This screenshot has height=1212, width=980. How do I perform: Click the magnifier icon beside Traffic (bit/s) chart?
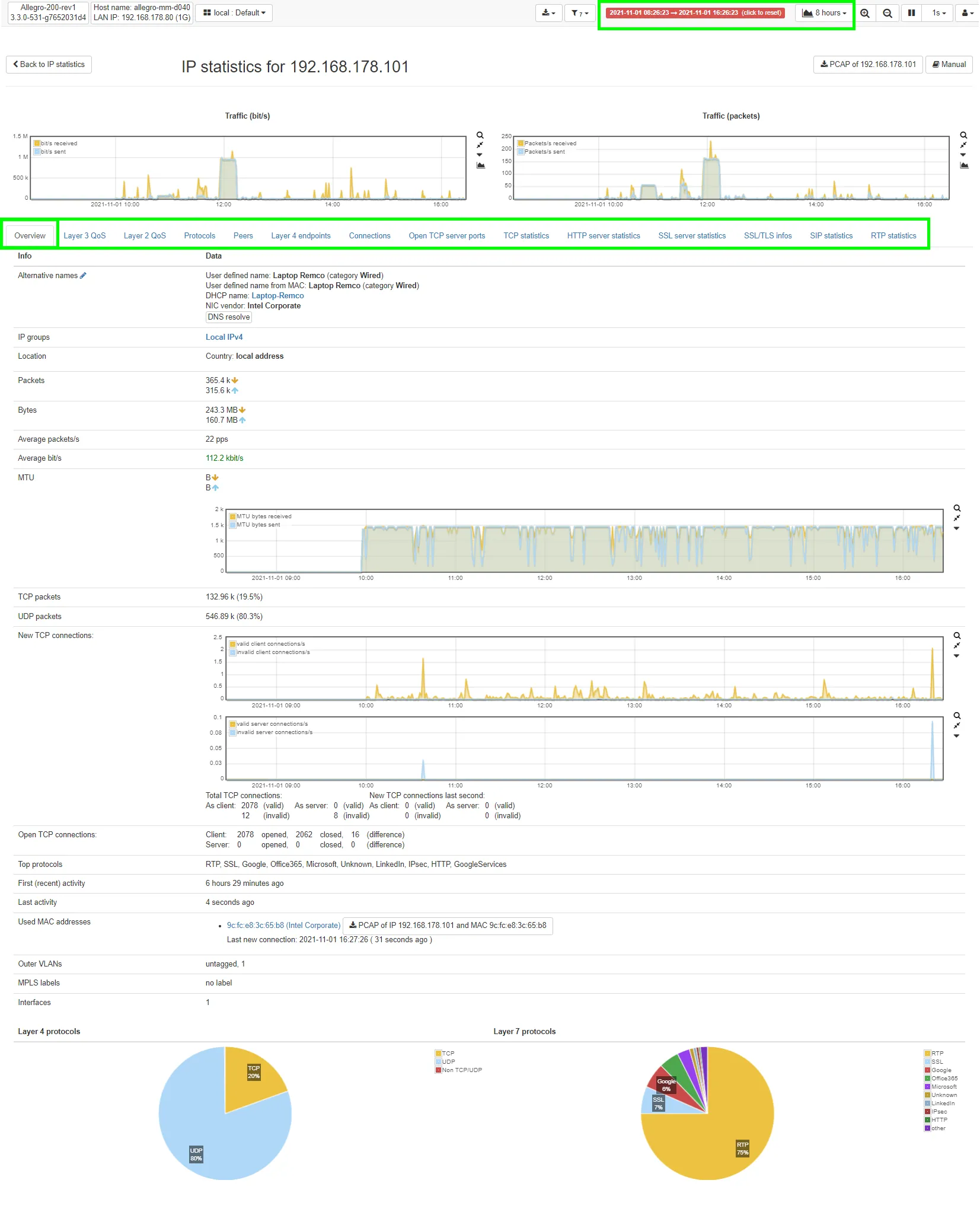click(x=480, y=135)
